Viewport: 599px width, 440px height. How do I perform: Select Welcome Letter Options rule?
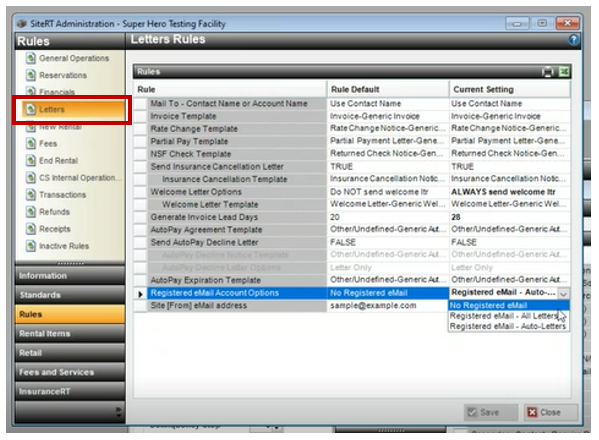coord(237,192)
